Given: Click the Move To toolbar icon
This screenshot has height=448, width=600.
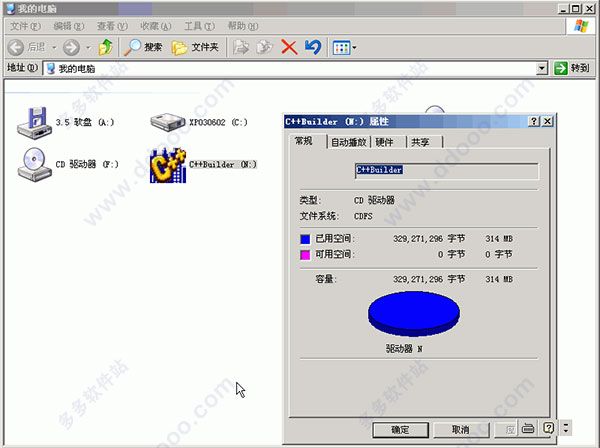Looking at the screenshot, I should tap(241, 47).
